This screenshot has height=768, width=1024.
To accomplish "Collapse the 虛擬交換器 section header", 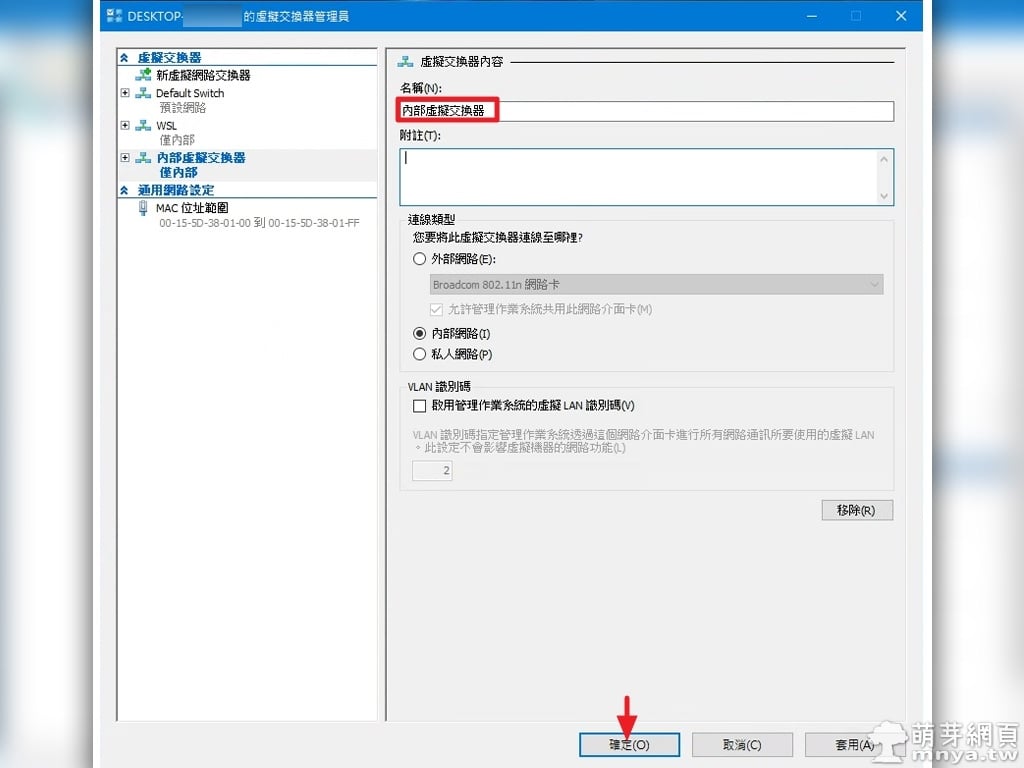I will click(124, 58).
